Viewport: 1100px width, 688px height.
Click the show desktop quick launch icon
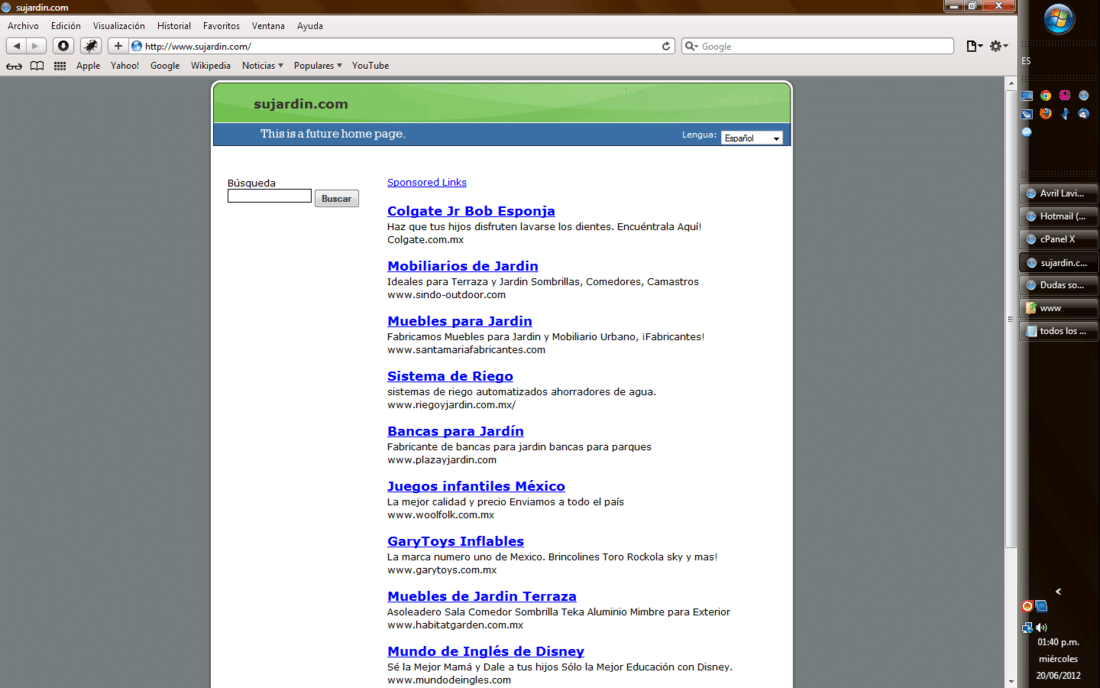[1027, 95]
